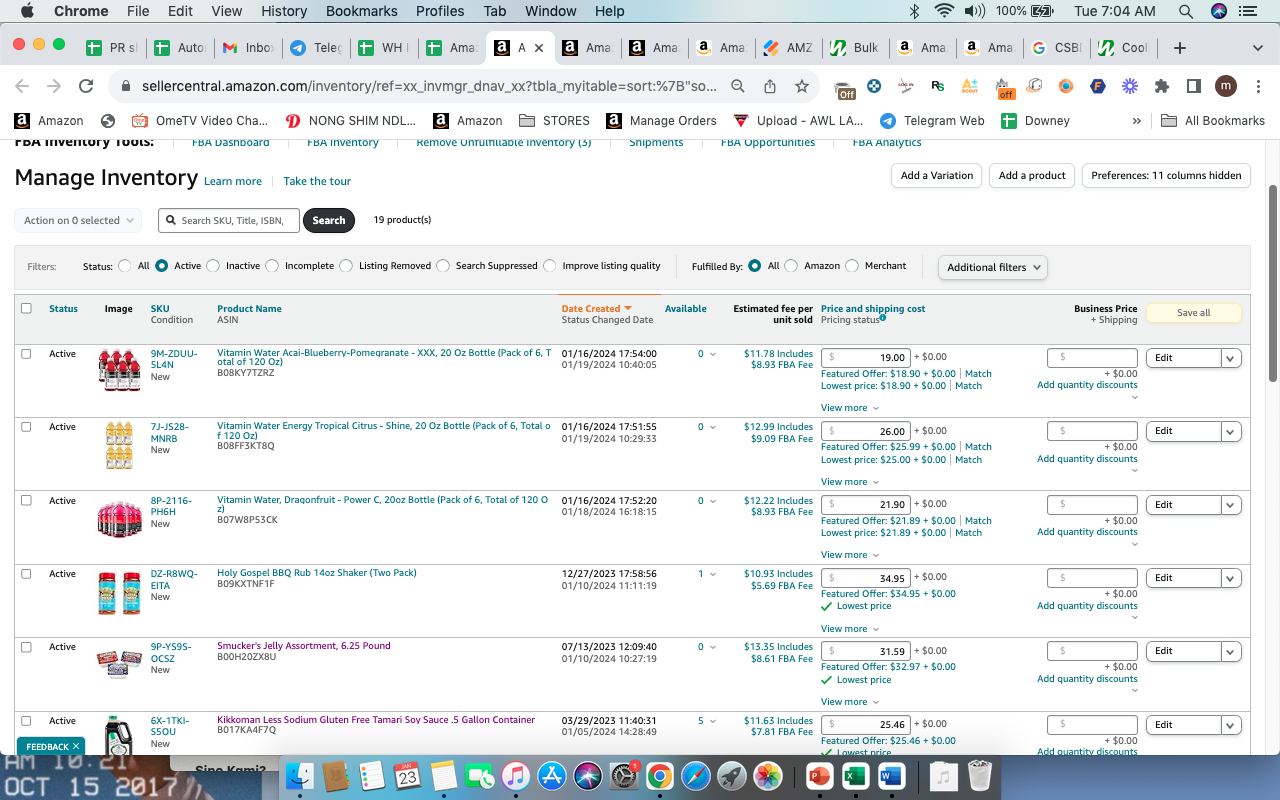Click the share icon in the address bar

[x=770, y=86]
